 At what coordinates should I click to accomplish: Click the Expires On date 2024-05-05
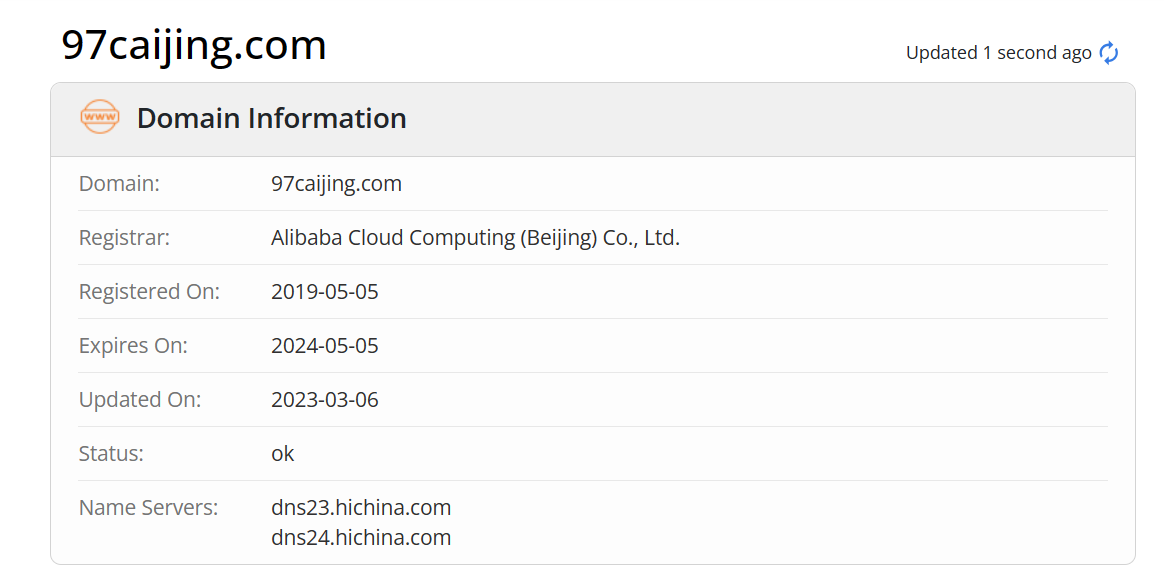325,345
